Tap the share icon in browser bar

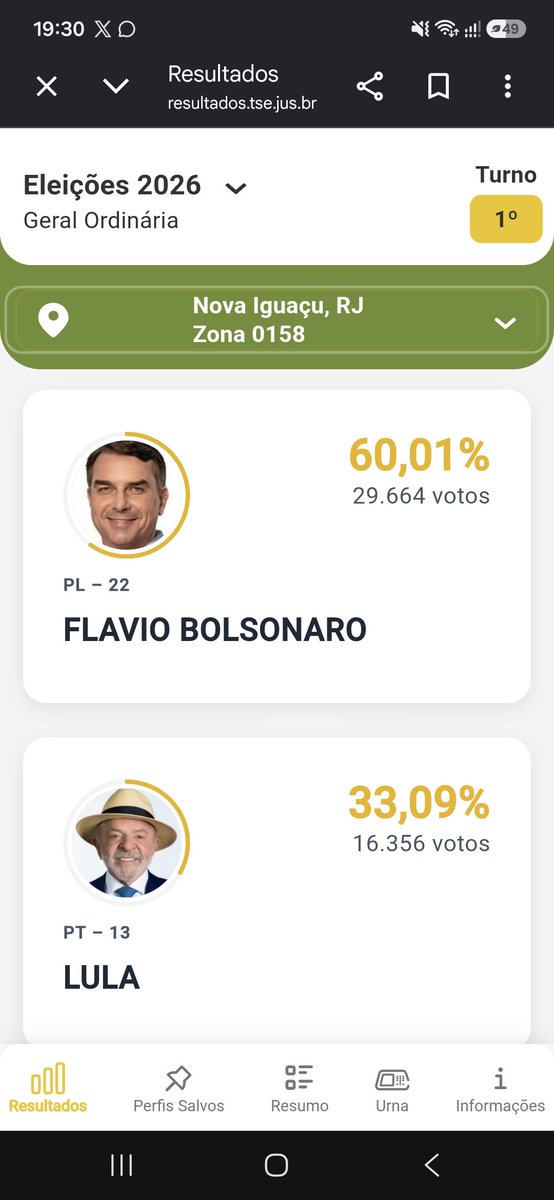coord(370,86)
